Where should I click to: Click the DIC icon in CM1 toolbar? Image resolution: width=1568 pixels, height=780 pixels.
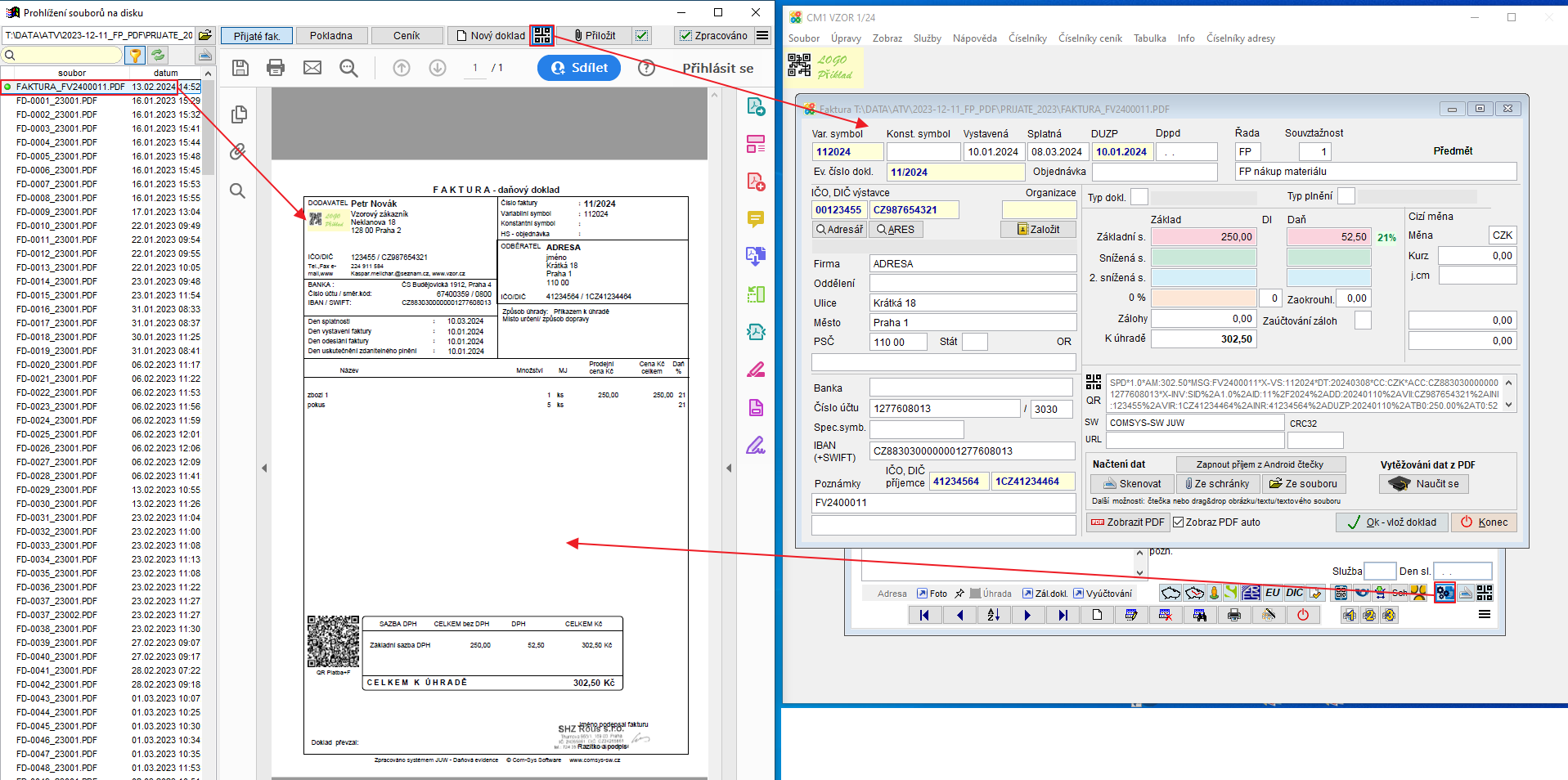pos(1294,593)
